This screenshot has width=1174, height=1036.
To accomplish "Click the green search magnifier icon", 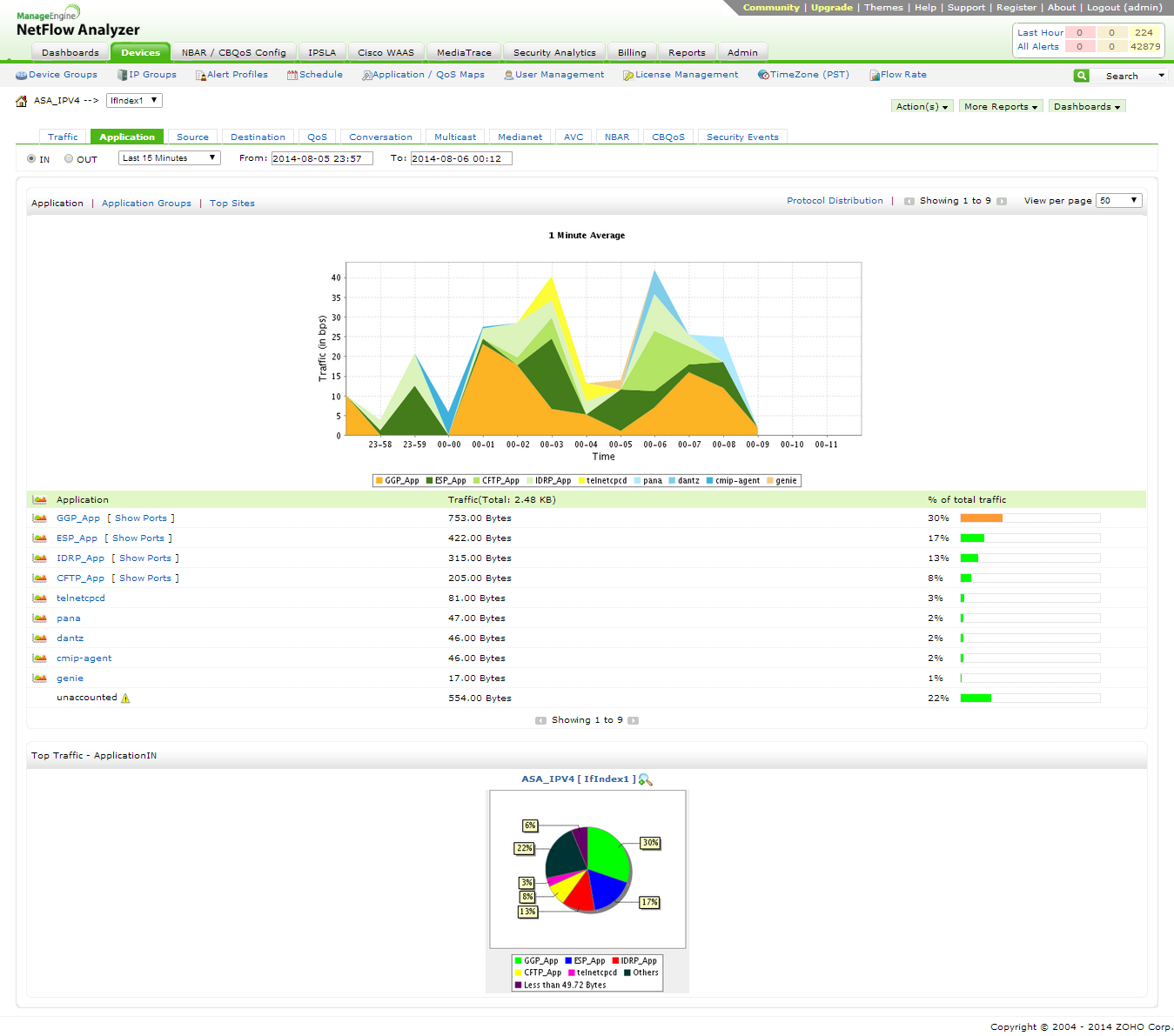I will pyautogui.click(x=1081, y=76).
